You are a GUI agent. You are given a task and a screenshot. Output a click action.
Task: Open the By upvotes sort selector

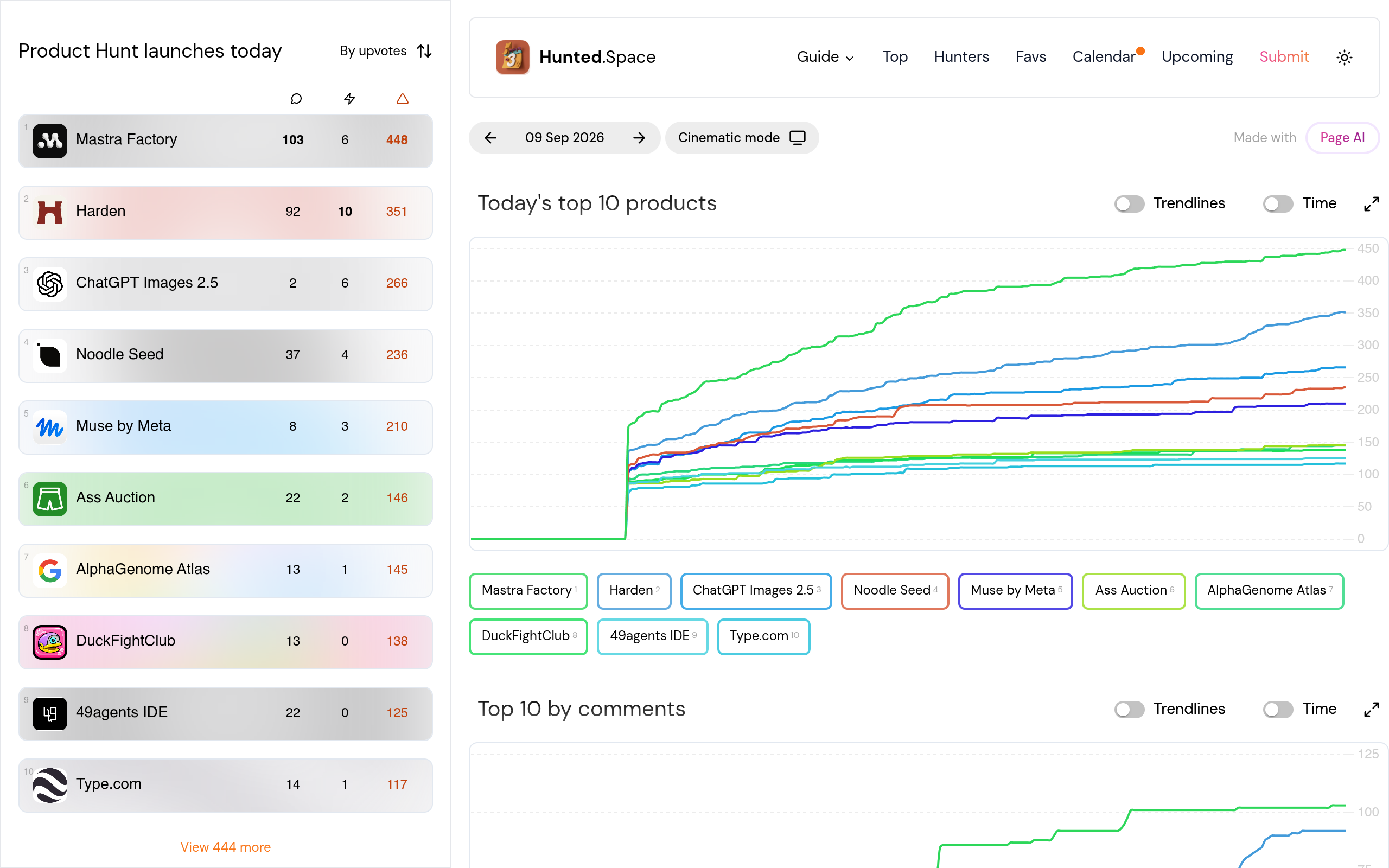385,51
